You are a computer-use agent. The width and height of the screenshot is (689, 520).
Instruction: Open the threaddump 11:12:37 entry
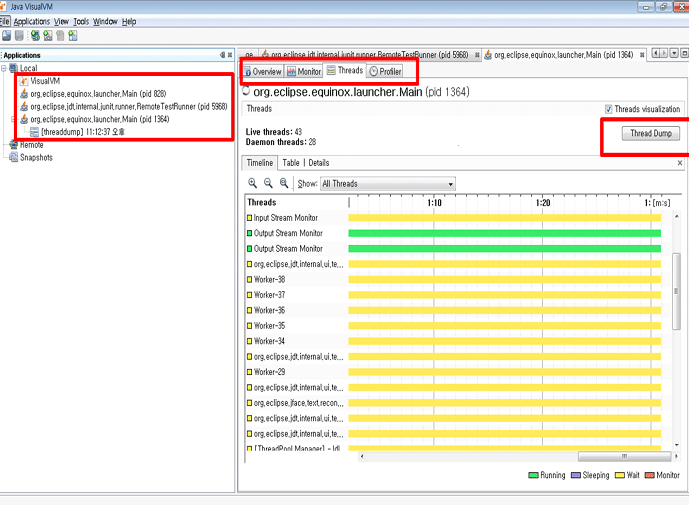pyautogui.click(x=77, y=132)
